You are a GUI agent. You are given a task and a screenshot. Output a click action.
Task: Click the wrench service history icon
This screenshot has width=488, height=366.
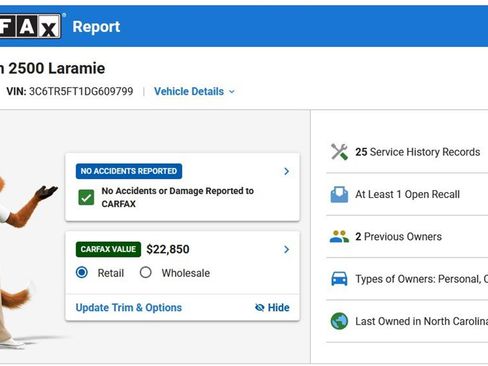(339, 152)
